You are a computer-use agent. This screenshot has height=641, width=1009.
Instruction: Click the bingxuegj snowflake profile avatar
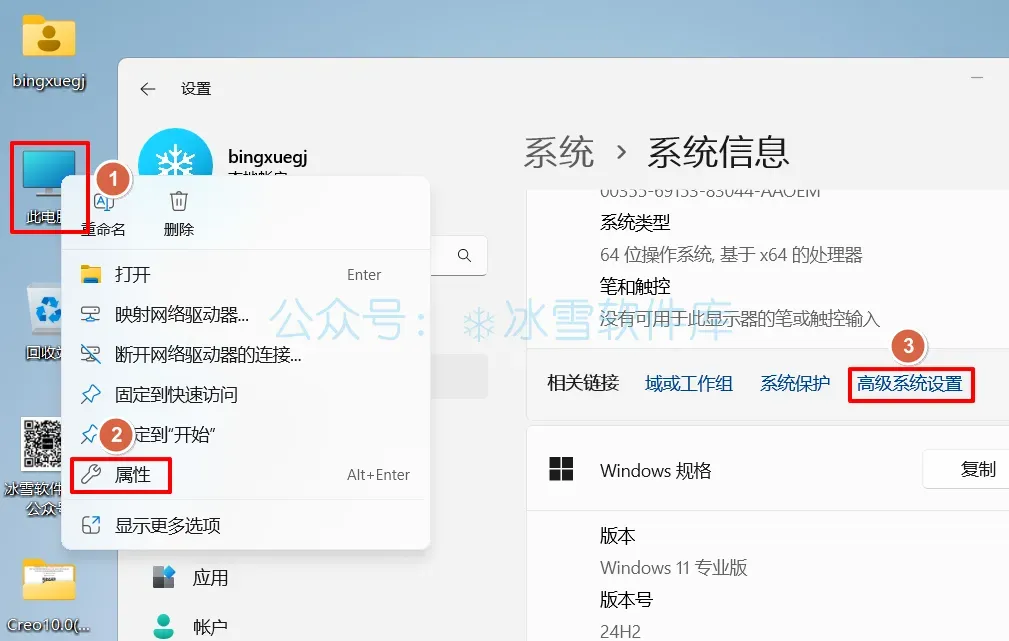pyautogui.click(x=175, y=154)
